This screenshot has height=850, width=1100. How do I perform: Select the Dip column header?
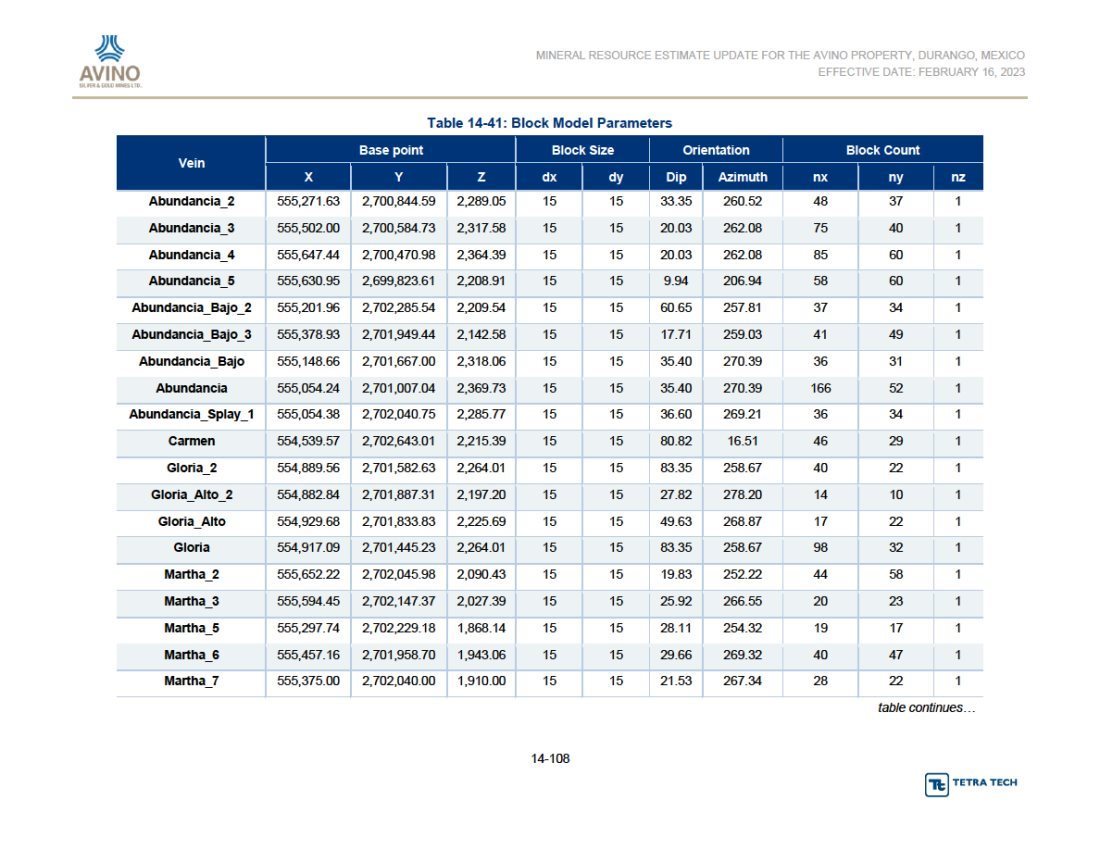tap(676, 177)
